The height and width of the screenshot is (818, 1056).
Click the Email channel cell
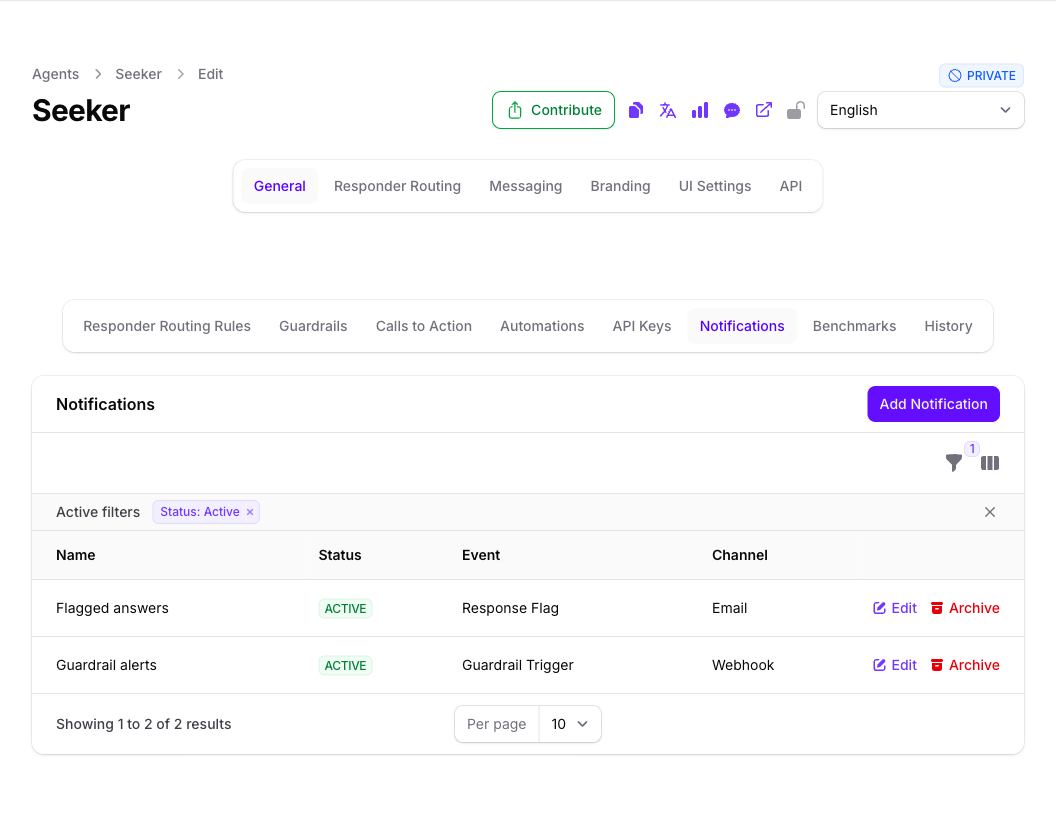coord(729,609)
